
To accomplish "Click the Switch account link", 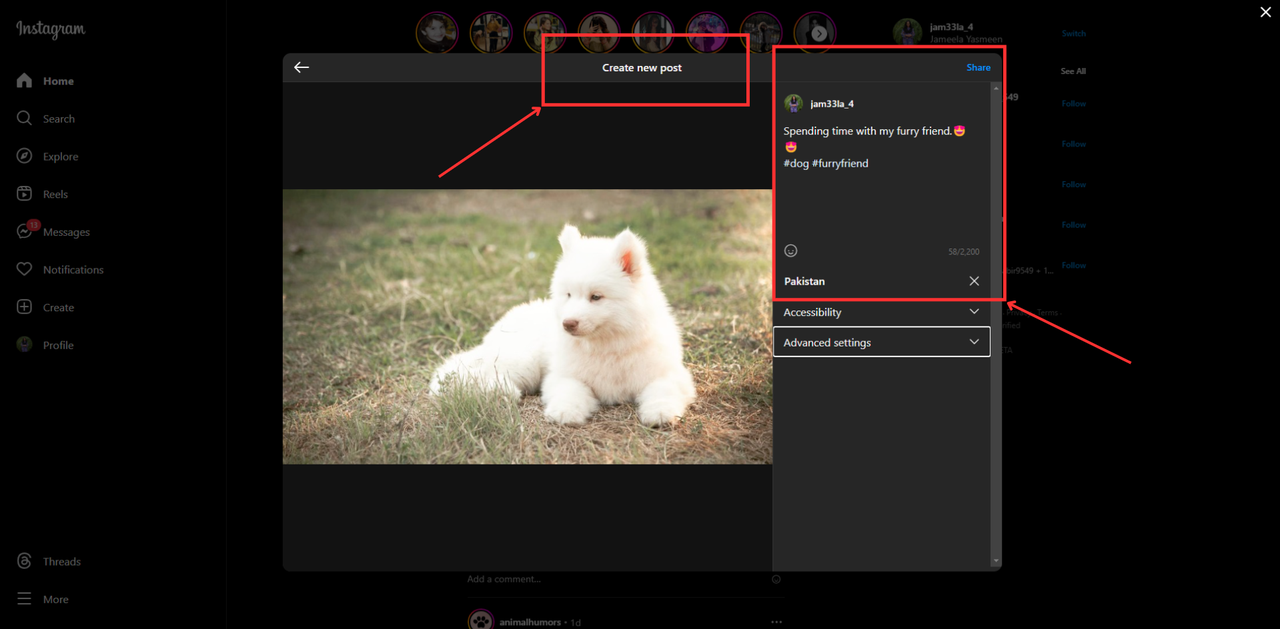I will coord(1073,34).
